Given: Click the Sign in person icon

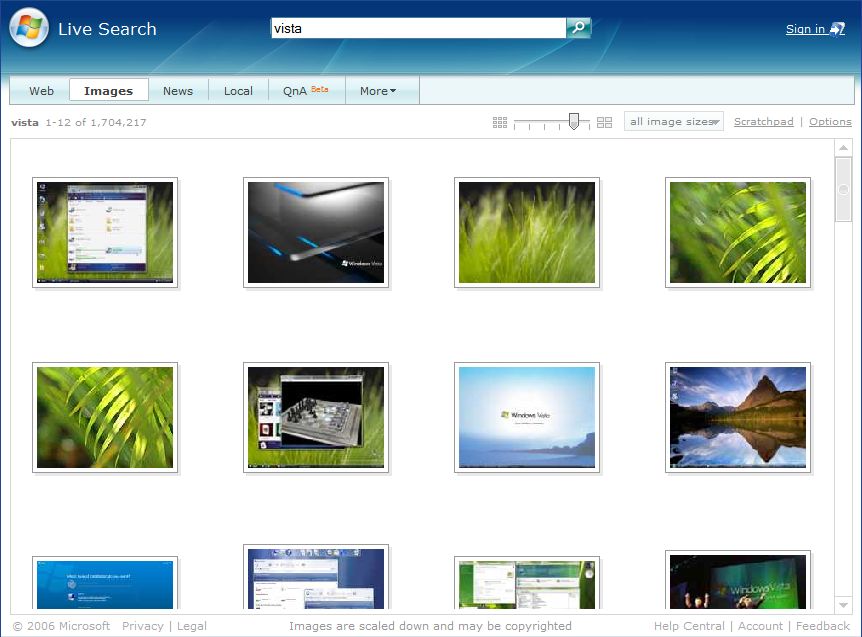Looking at the screenshot, I should click(837, 29).
